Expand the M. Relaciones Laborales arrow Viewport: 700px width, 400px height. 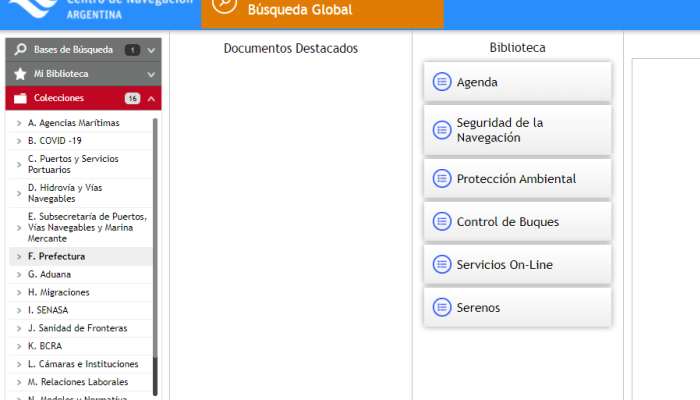pos(19,382)
